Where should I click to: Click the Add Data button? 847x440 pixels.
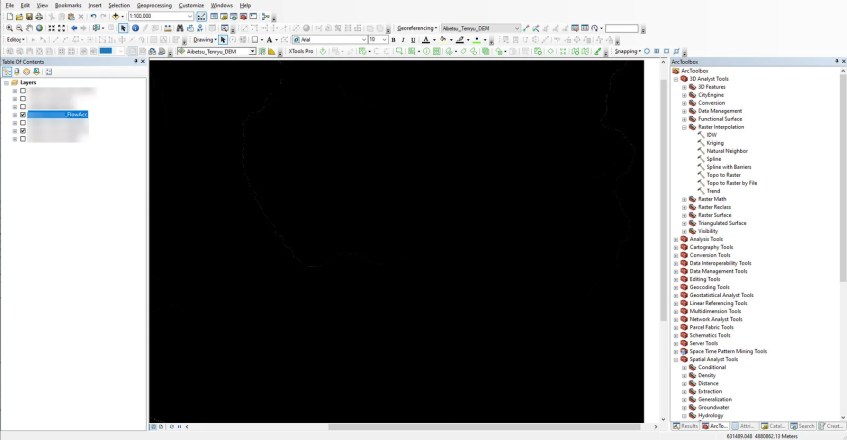coord(115,17)
